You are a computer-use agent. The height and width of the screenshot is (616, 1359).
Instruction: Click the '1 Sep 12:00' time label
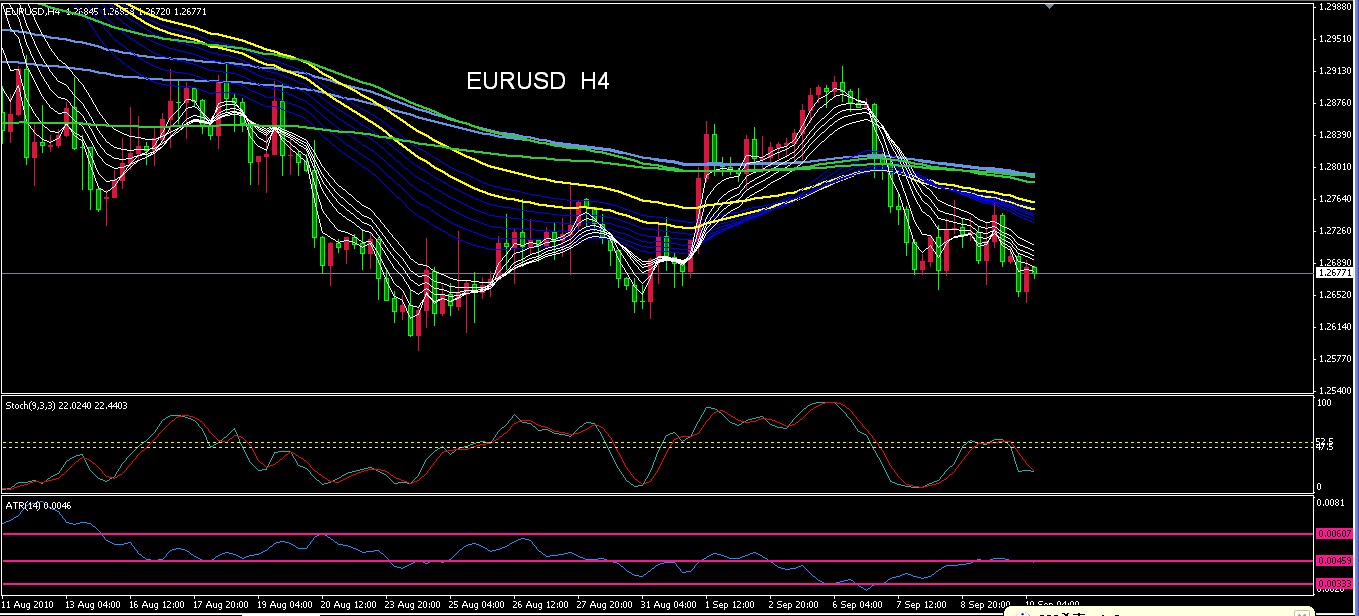click(732, 605)
